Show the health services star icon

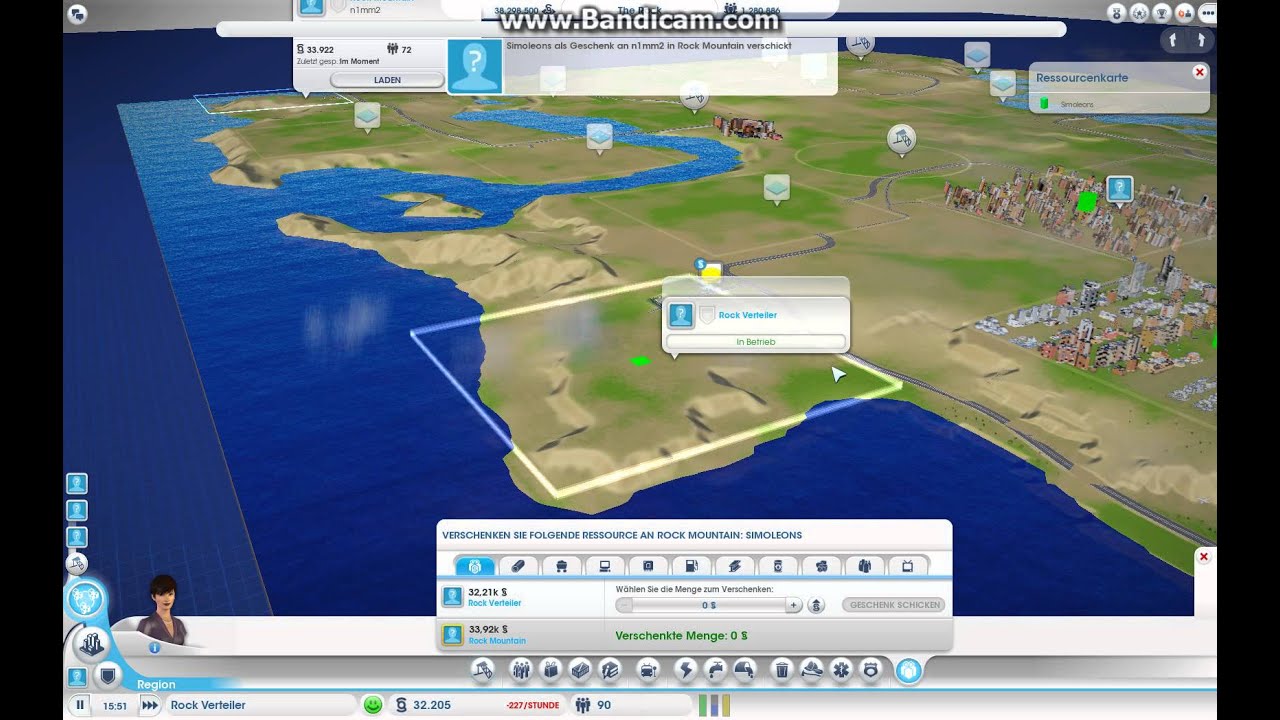pyautogui.click(x=841, y=669)
